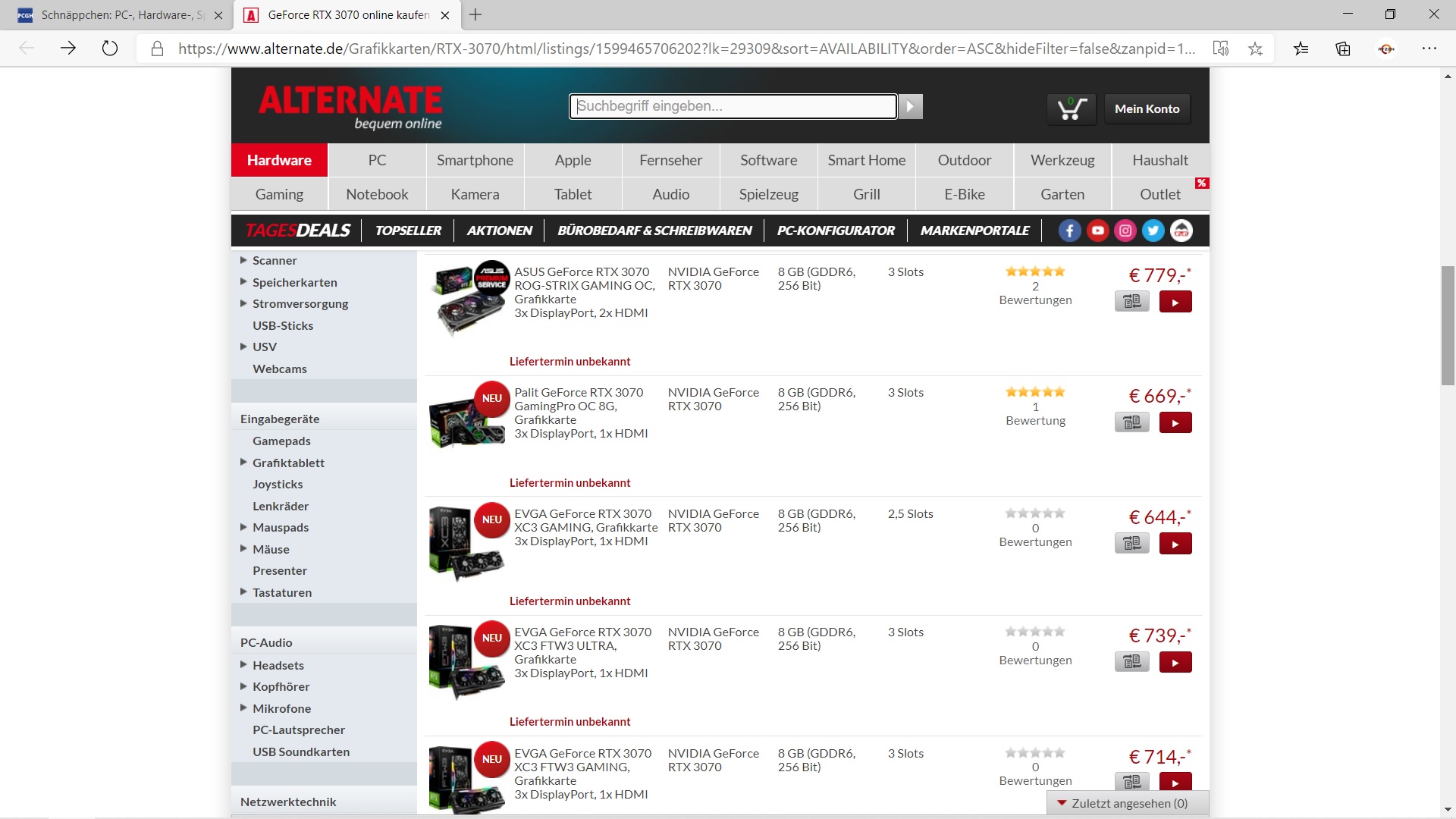The width and height of the screenshot is (1456, 819).
Task: Click the search submit arrow button
Action: click(x=911, y=107)
